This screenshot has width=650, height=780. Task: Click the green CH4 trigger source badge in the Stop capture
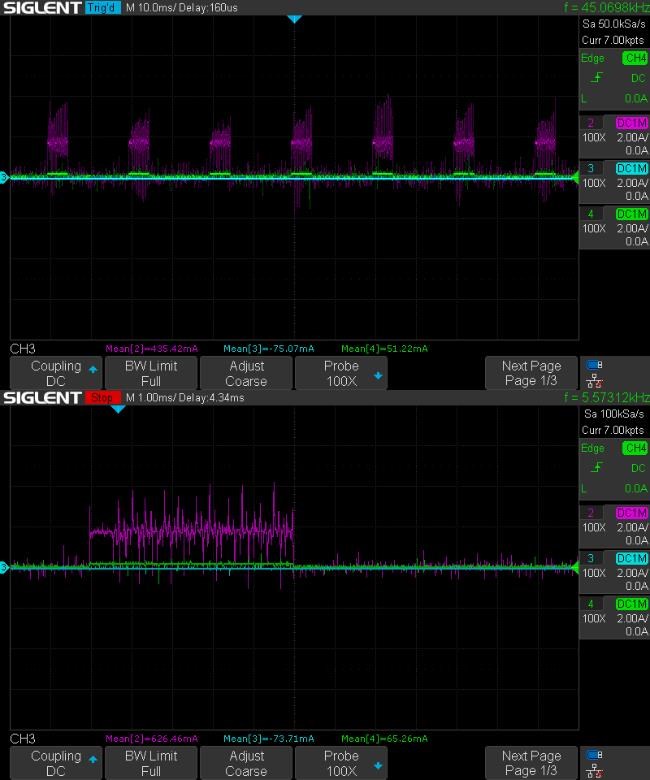(x=635, y=448)
